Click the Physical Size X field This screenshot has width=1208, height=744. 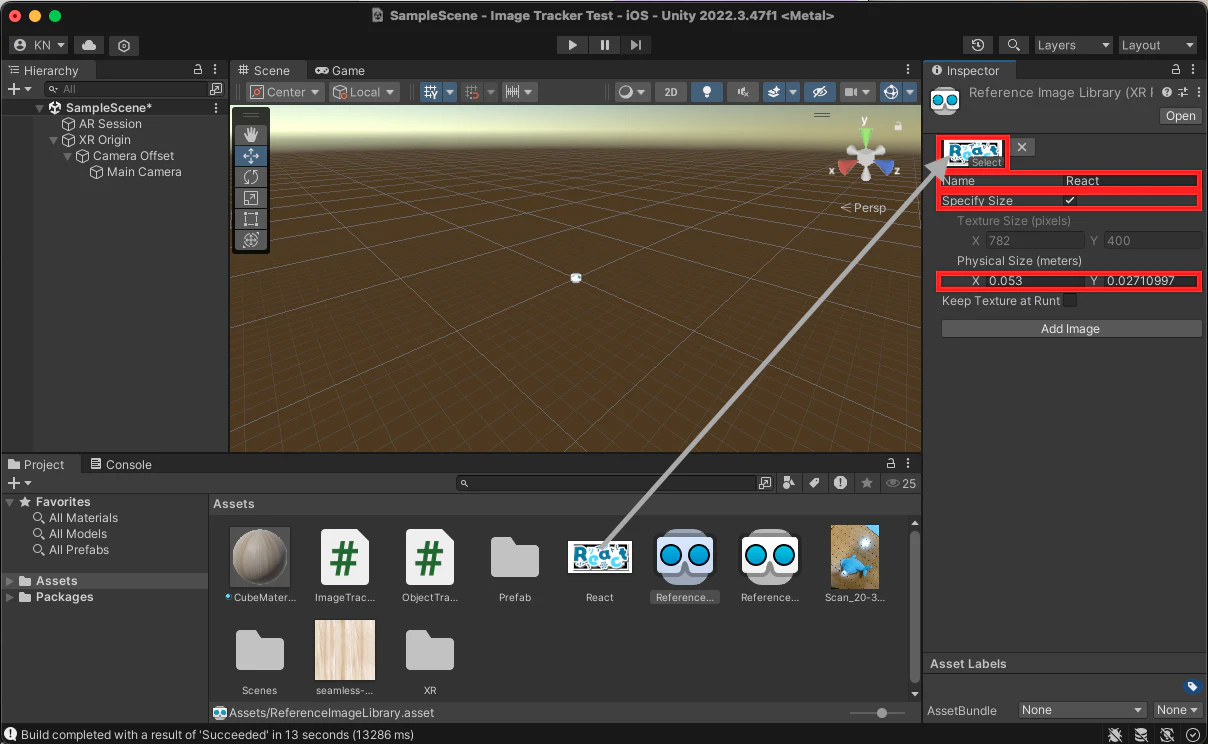click(x=1035, y=281)
